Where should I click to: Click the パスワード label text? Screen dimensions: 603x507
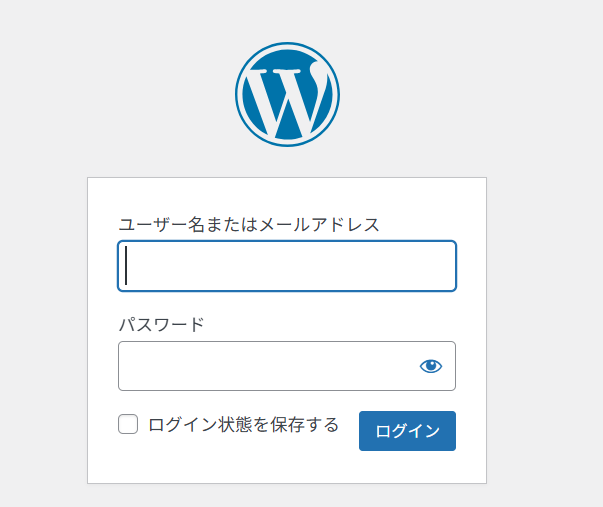(161, 325)
